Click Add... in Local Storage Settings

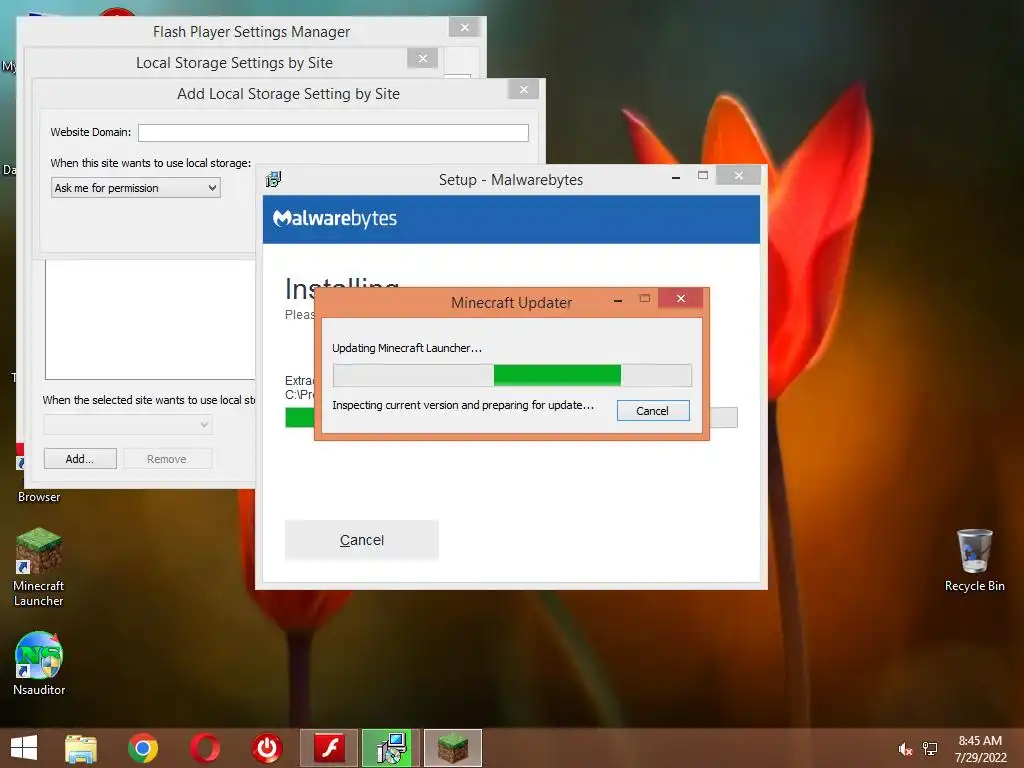click(80, 458)
